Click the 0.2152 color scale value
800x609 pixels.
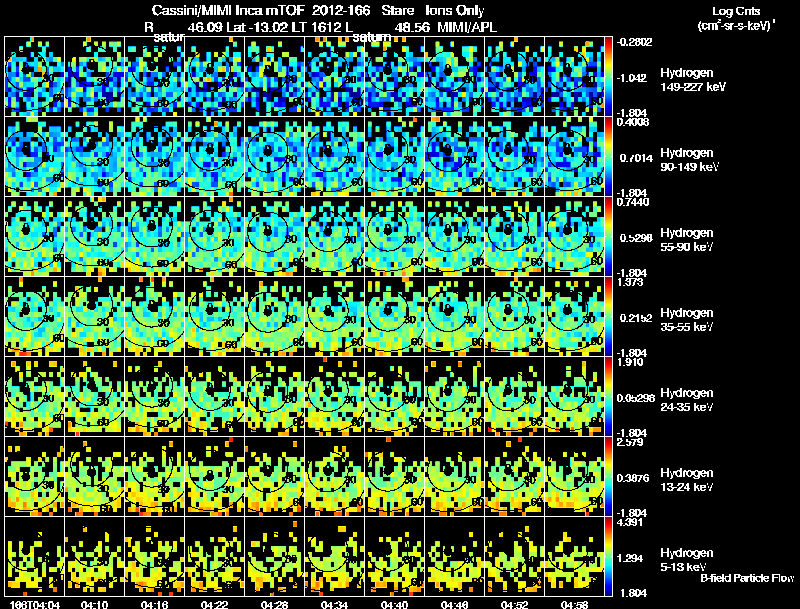[636, 318]
